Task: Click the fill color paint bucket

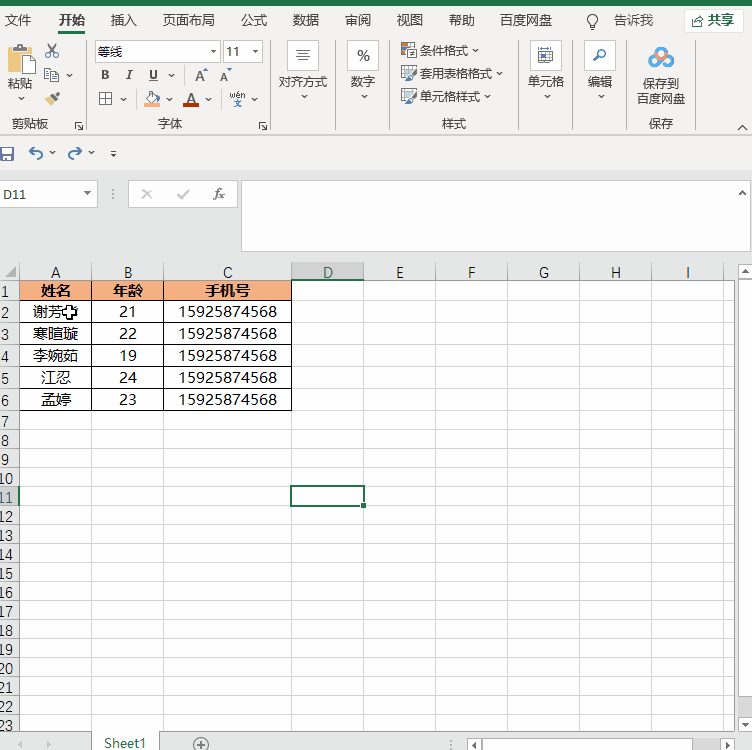Action: 152,99
